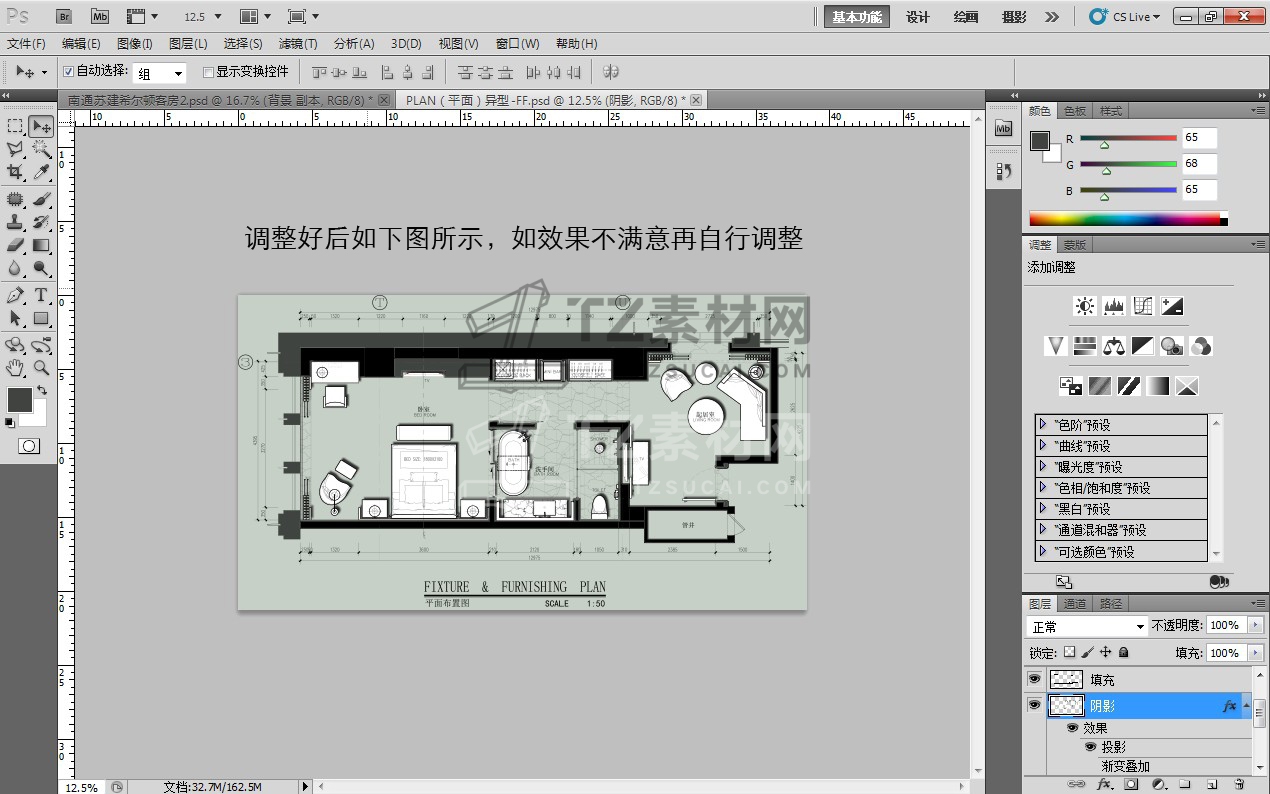
Task: Open the 不透明度 slider arrow
Action: [1256, 625]
